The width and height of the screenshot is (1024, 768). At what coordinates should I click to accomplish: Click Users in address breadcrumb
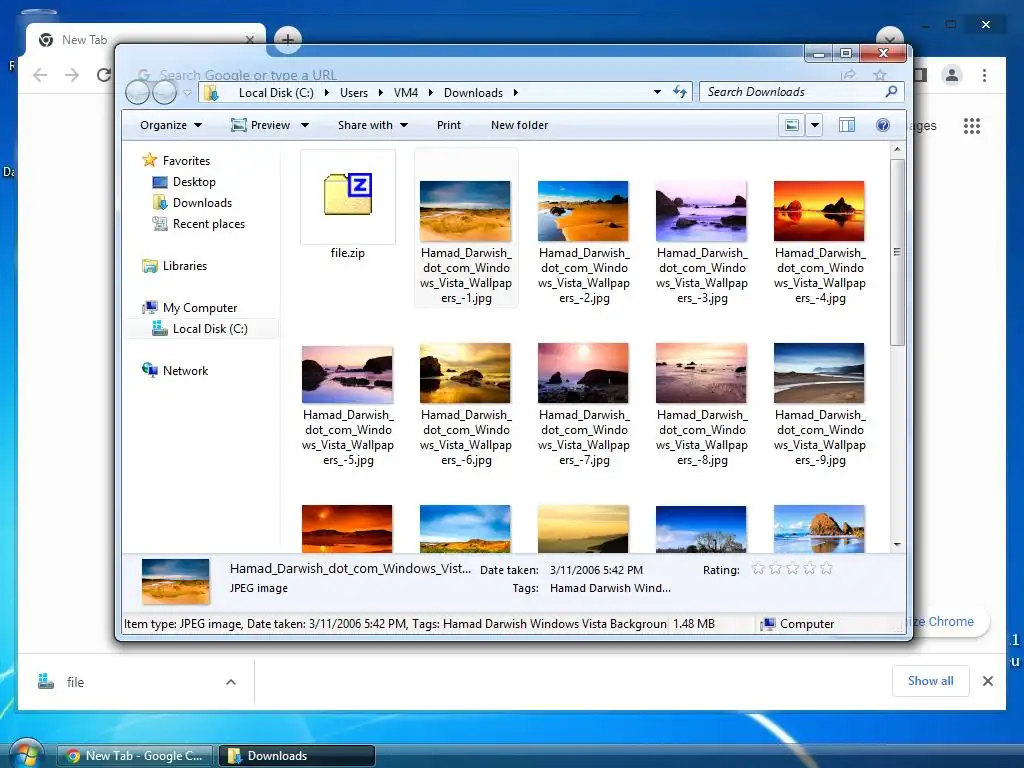click(354, 93)
